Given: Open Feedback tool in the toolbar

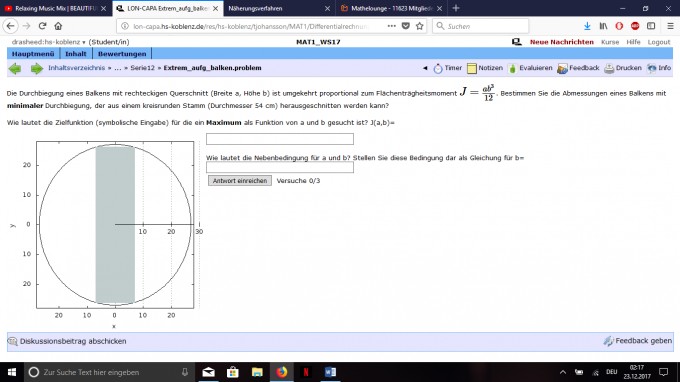Looking at the screenshot, I should click(578, 68).
